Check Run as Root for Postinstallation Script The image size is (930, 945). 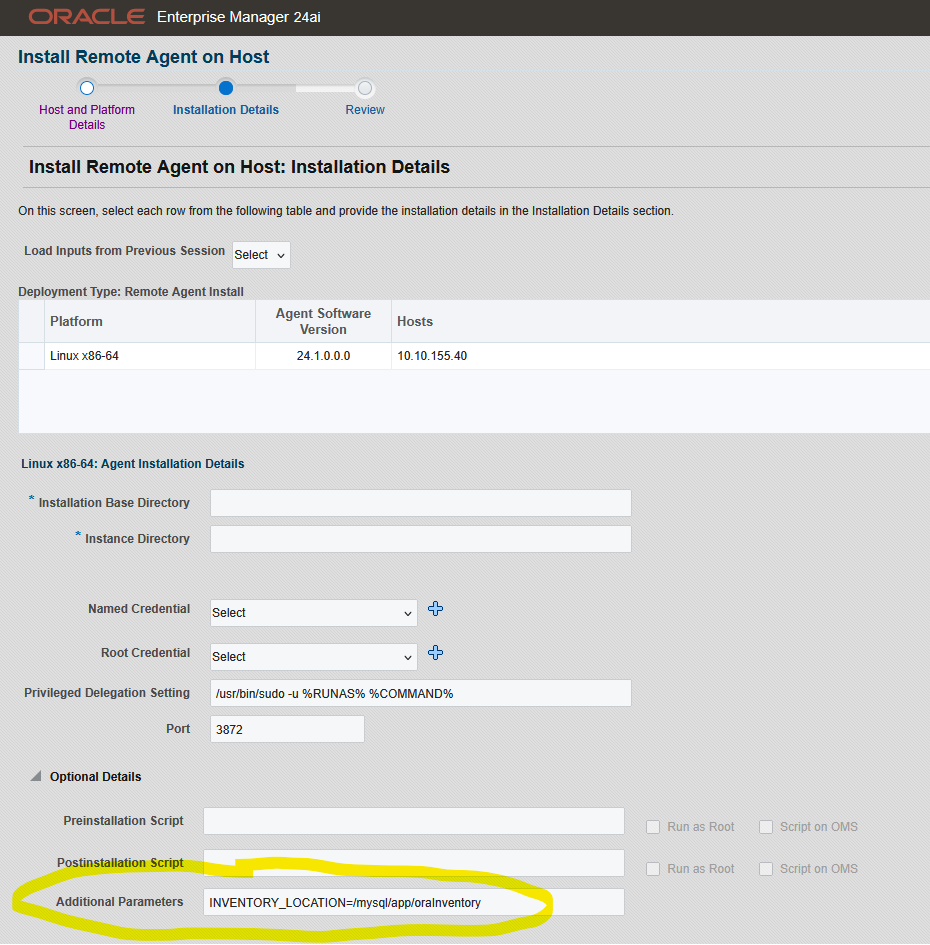653,869
